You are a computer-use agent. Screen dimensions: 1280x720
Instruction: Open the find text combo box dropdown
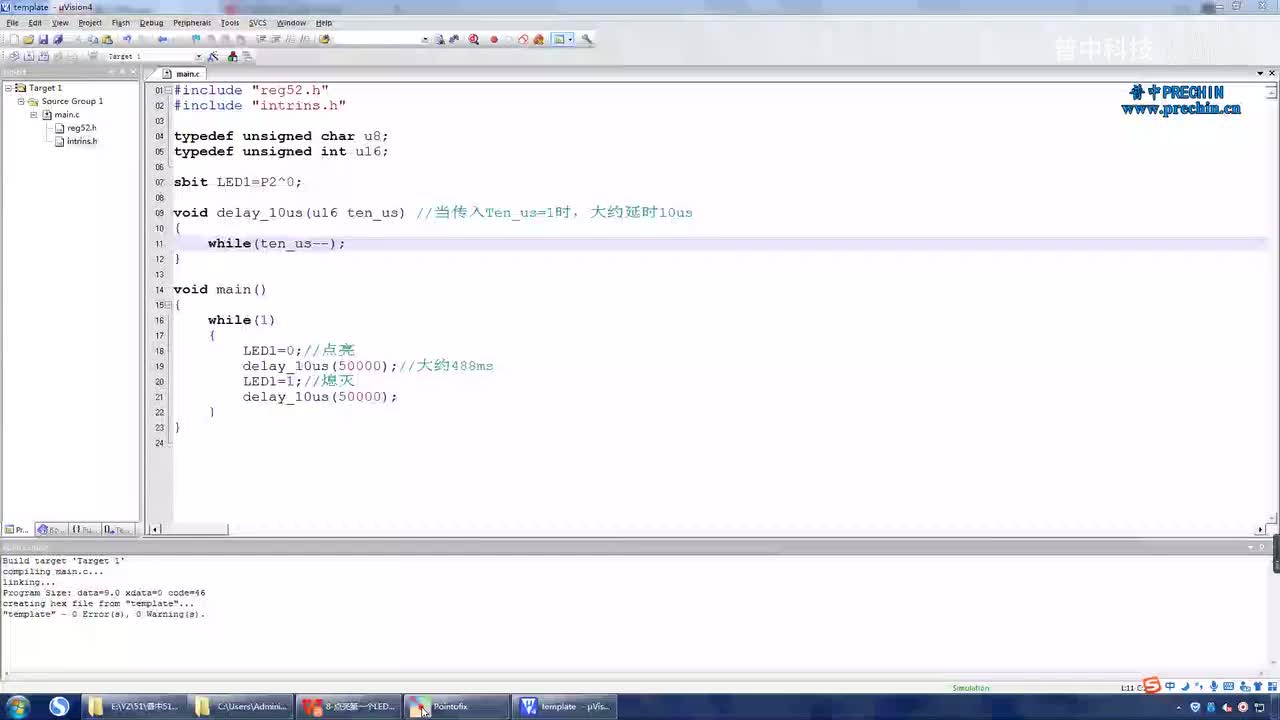(x=425, y=40)
